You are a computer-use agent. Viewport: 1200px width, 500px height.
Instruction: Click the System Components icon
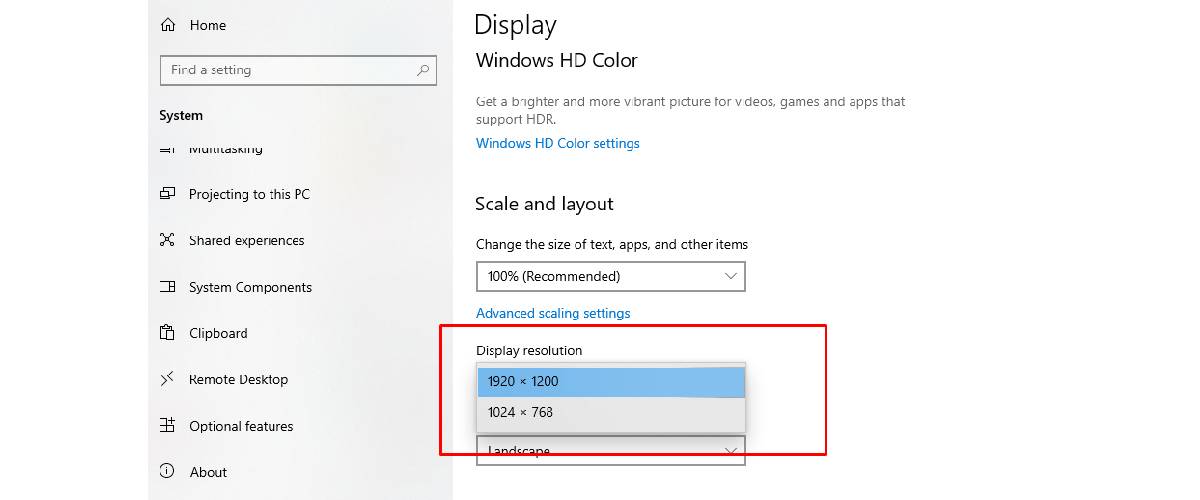pos(168,287)
